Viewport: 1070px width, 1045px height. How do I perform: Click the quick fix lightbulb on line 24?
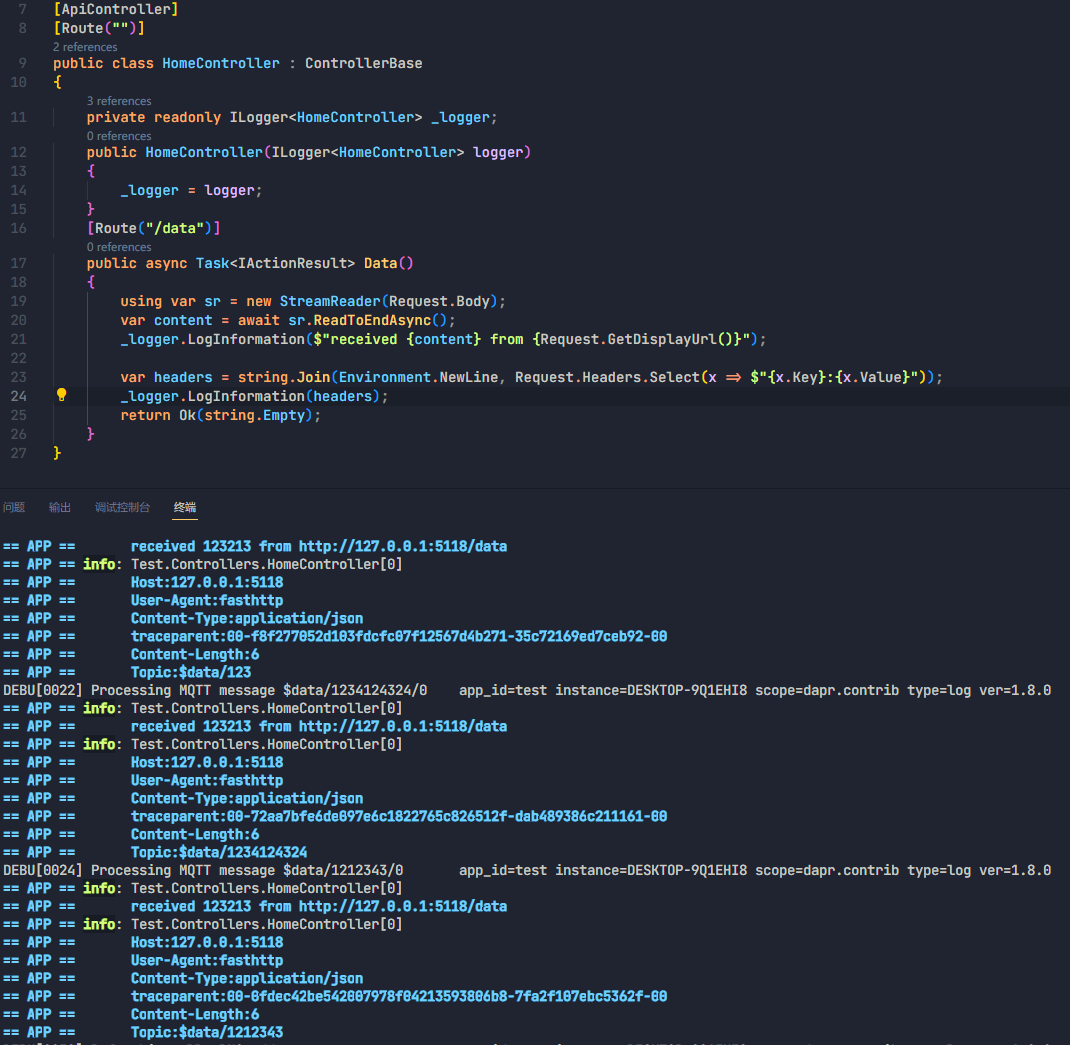[x=62, y=395]
